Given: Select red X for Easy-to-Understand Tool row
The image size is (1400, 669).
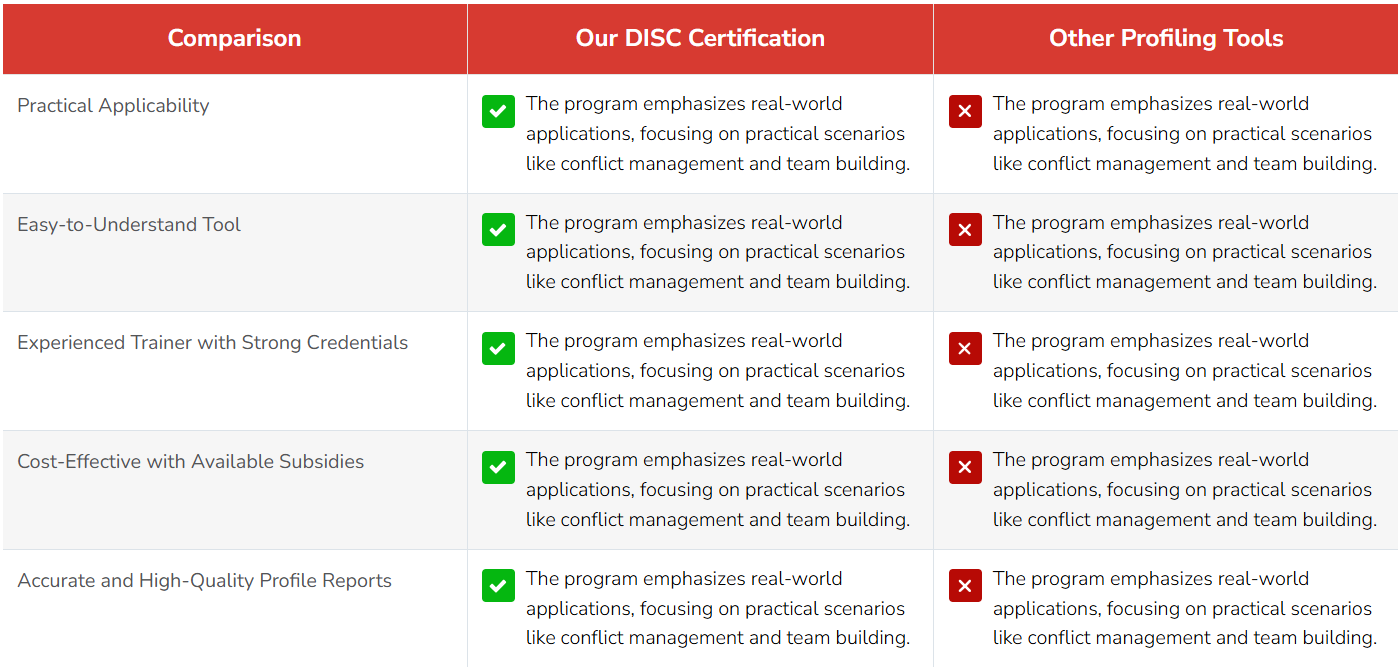Looking at the screenshot, I should 965,230.
